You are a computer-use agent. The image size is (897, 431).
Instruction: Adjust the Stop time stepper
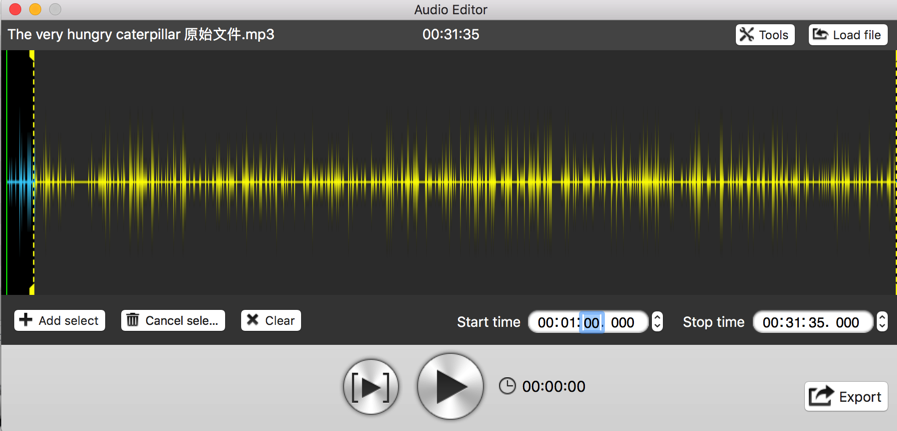pyautogui.click(x=883, y=322)
